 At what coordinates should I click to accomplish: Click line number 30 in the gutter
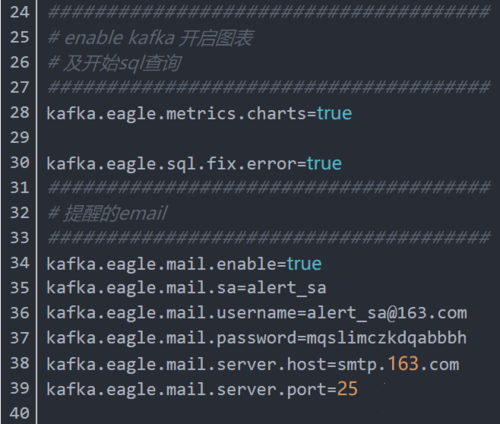[20, 163]
